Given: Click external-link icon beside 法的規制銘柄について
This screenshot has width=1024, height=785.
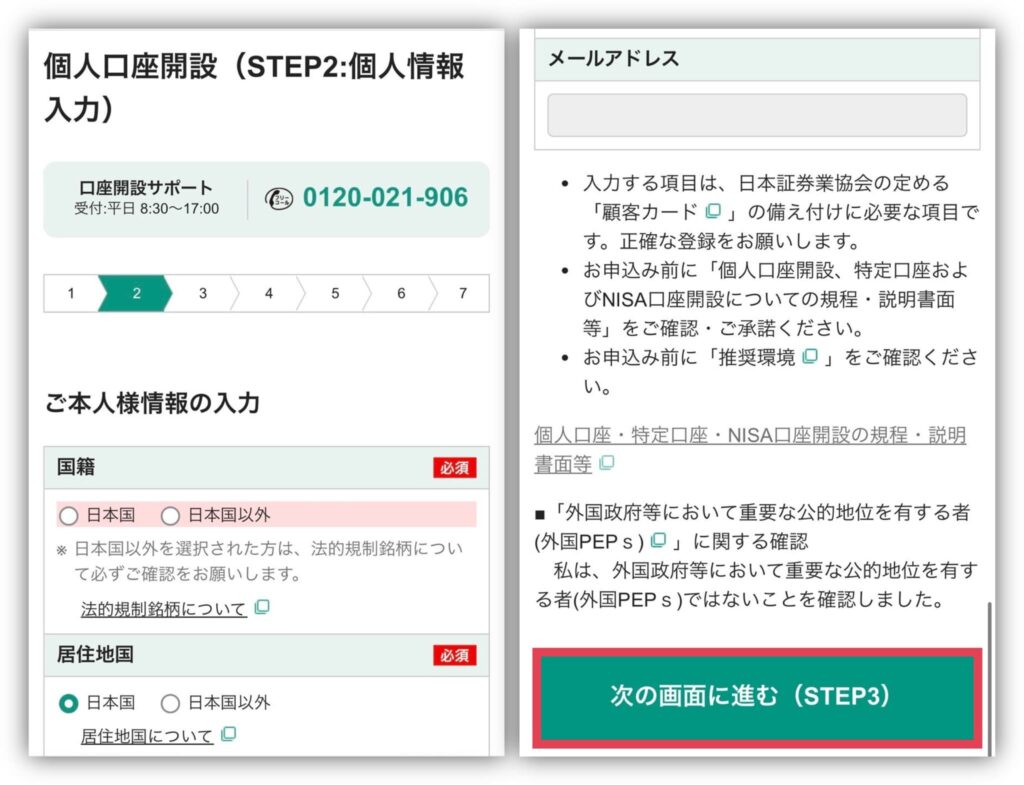Looking at the screenshot, I should pos(262,607).
